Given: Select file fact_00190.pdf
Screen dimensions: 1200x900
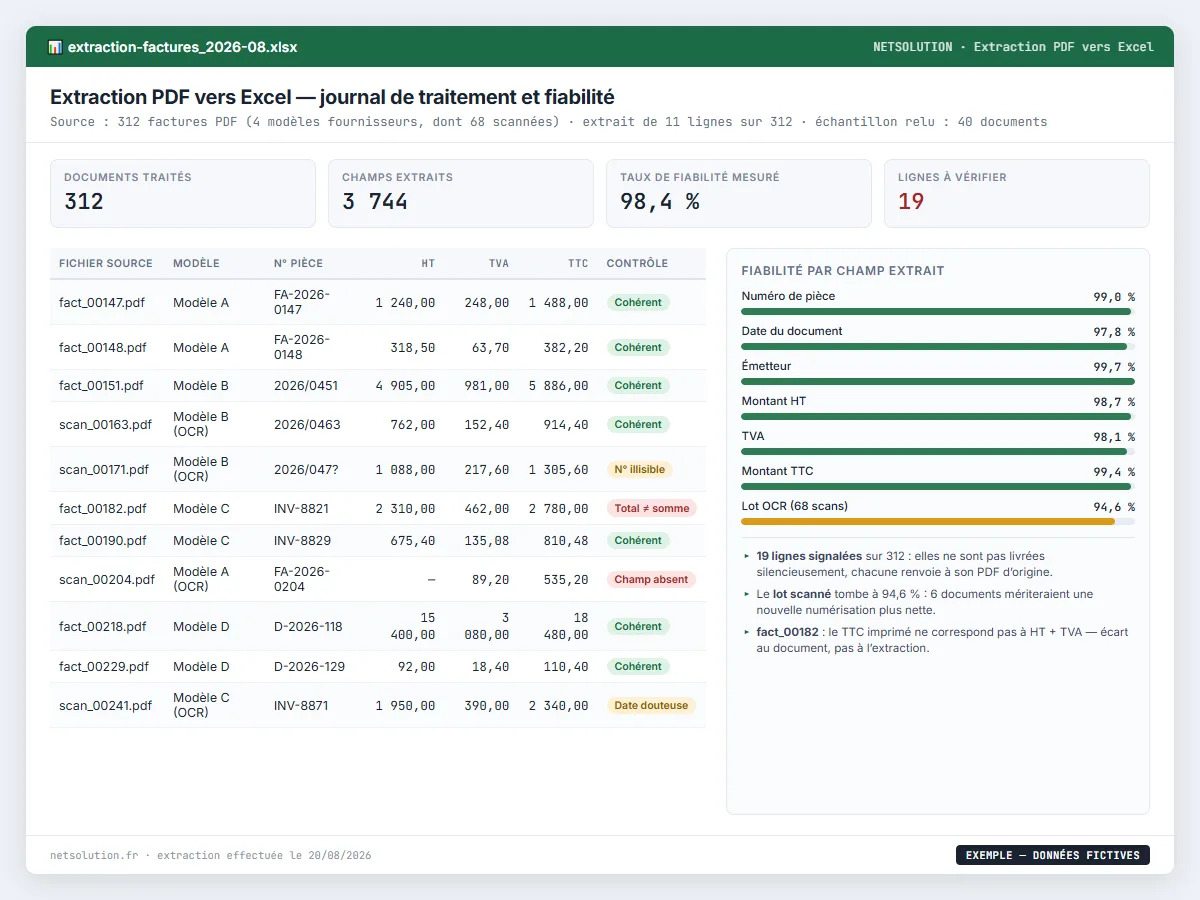Looking at the screenshot, I should pyautogui.click(x=102, y=540).
